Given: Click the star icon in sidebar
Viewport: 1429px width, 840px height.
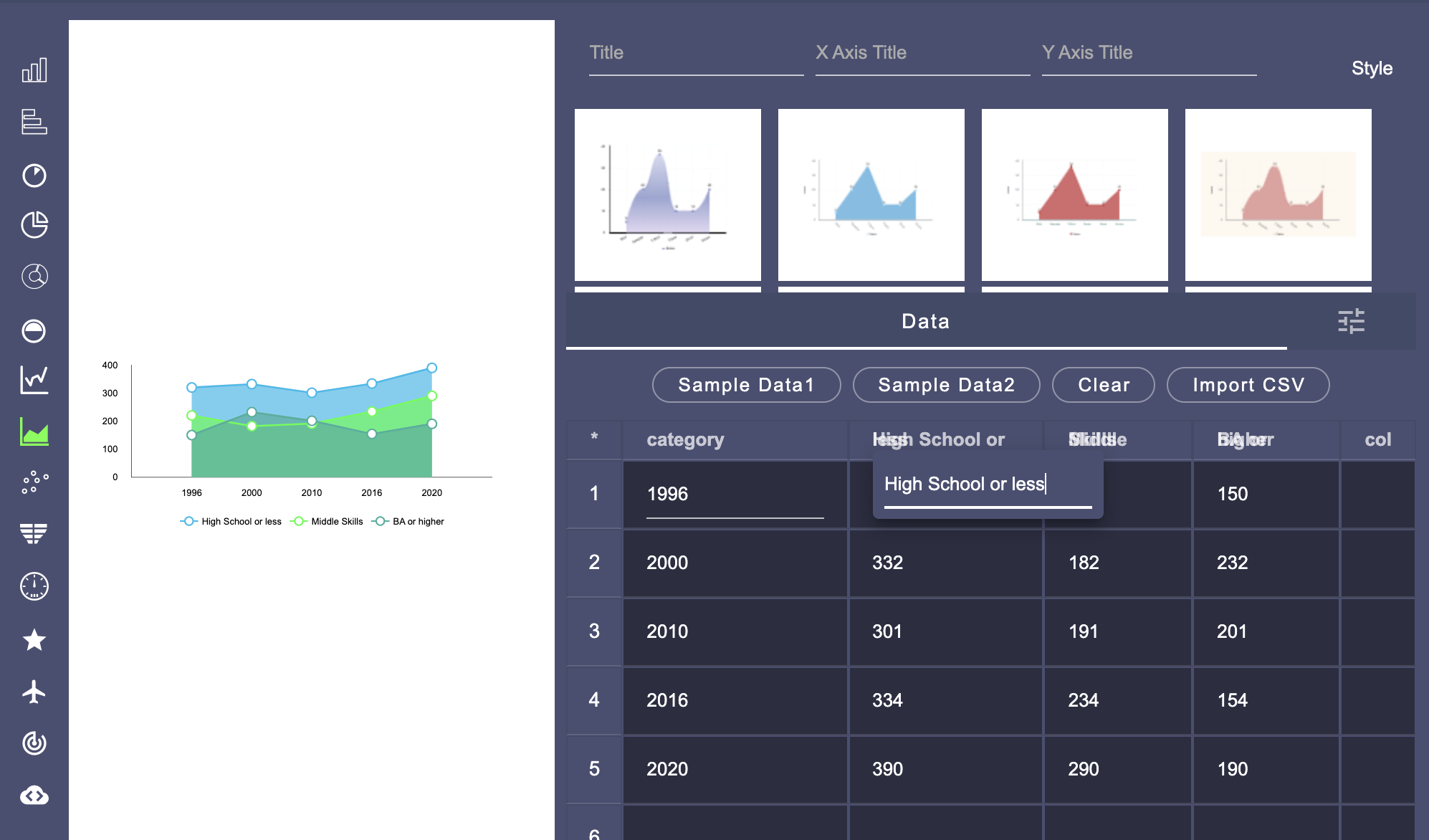Looking at the screenshot, I should click(34, 639).
